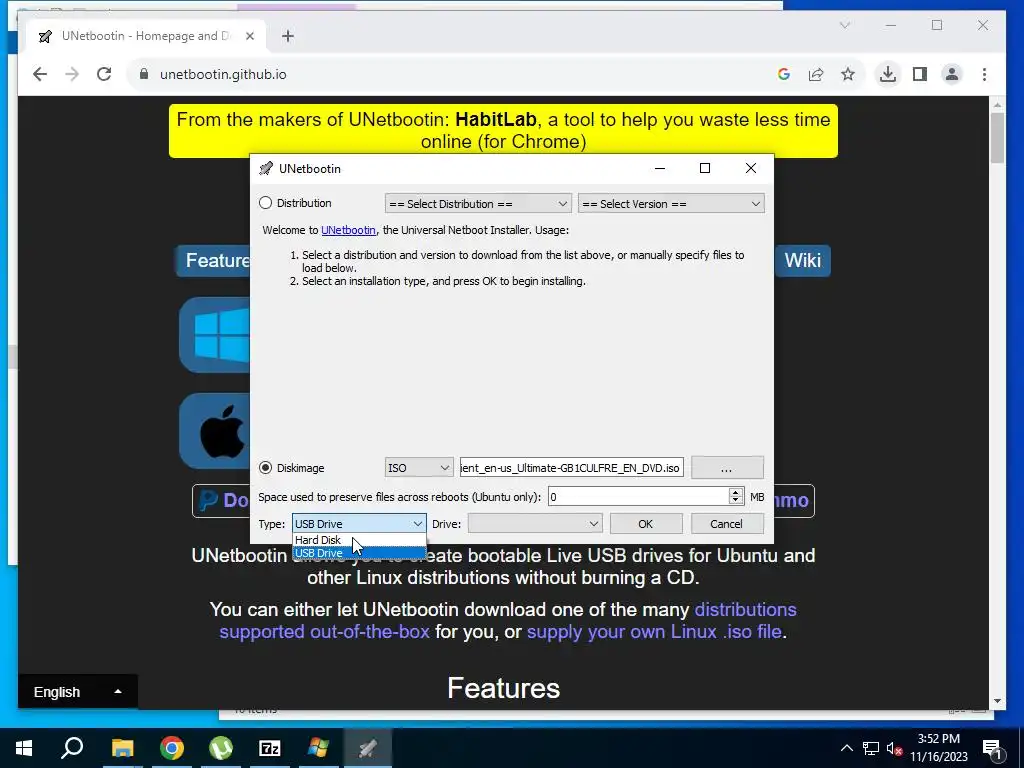Screen dimensions: 1024x768
Task: Click the persistence space MB input field
Action: pyautogui.click(x=638, y=497)
